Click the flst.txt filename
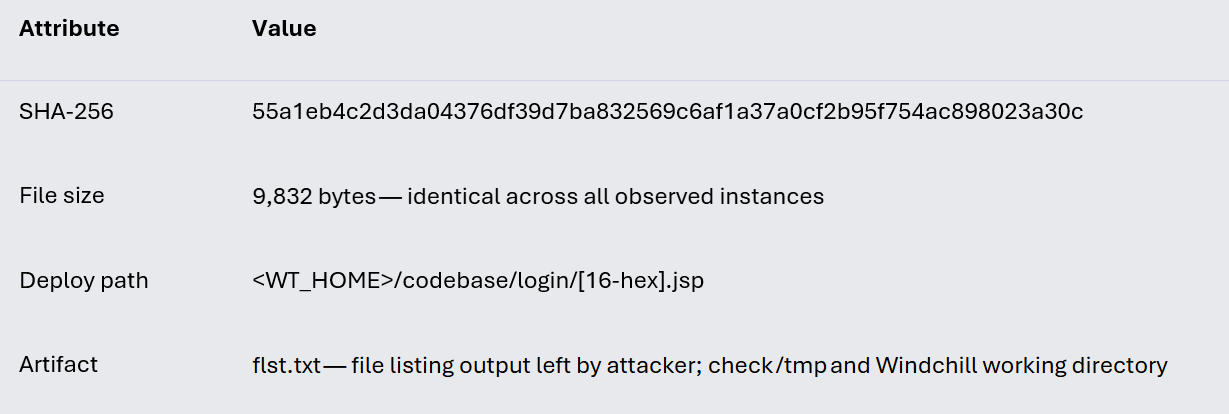This screenshot has width=1229, height=414. 287,366
